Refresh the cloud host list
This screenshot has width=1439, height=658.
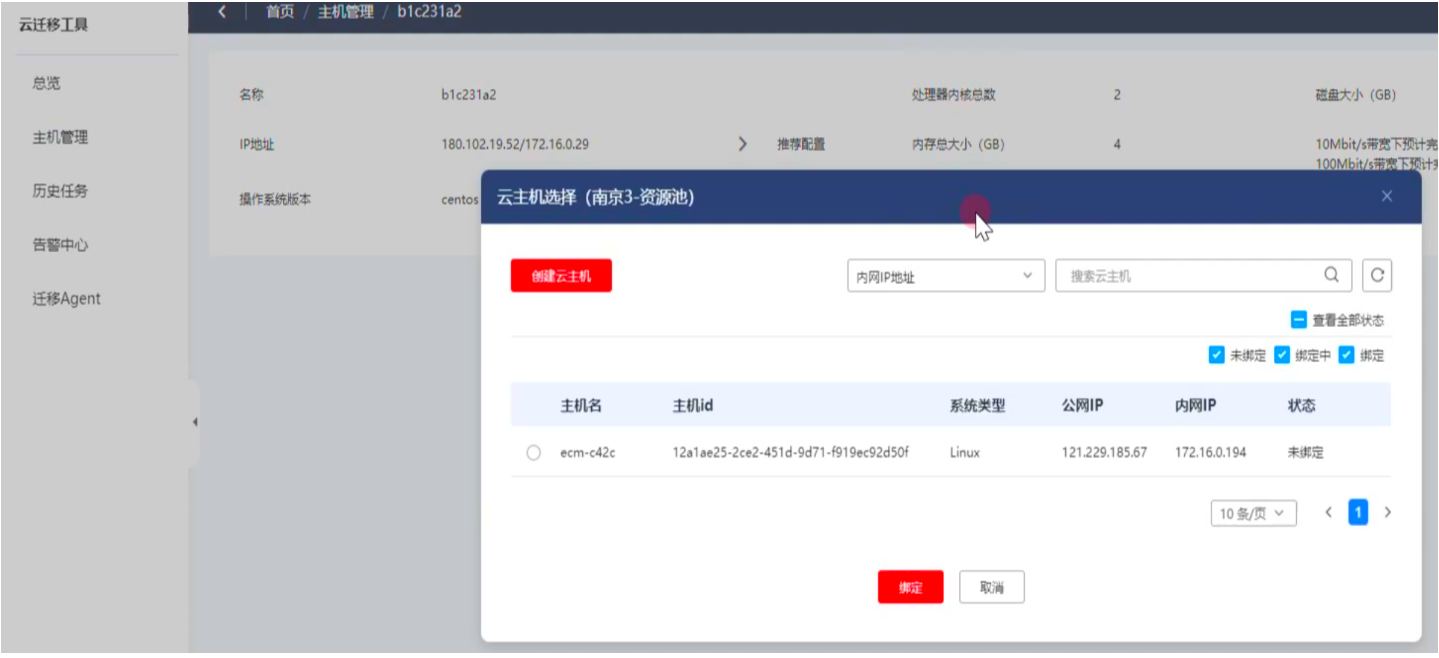pos(1377,275)
